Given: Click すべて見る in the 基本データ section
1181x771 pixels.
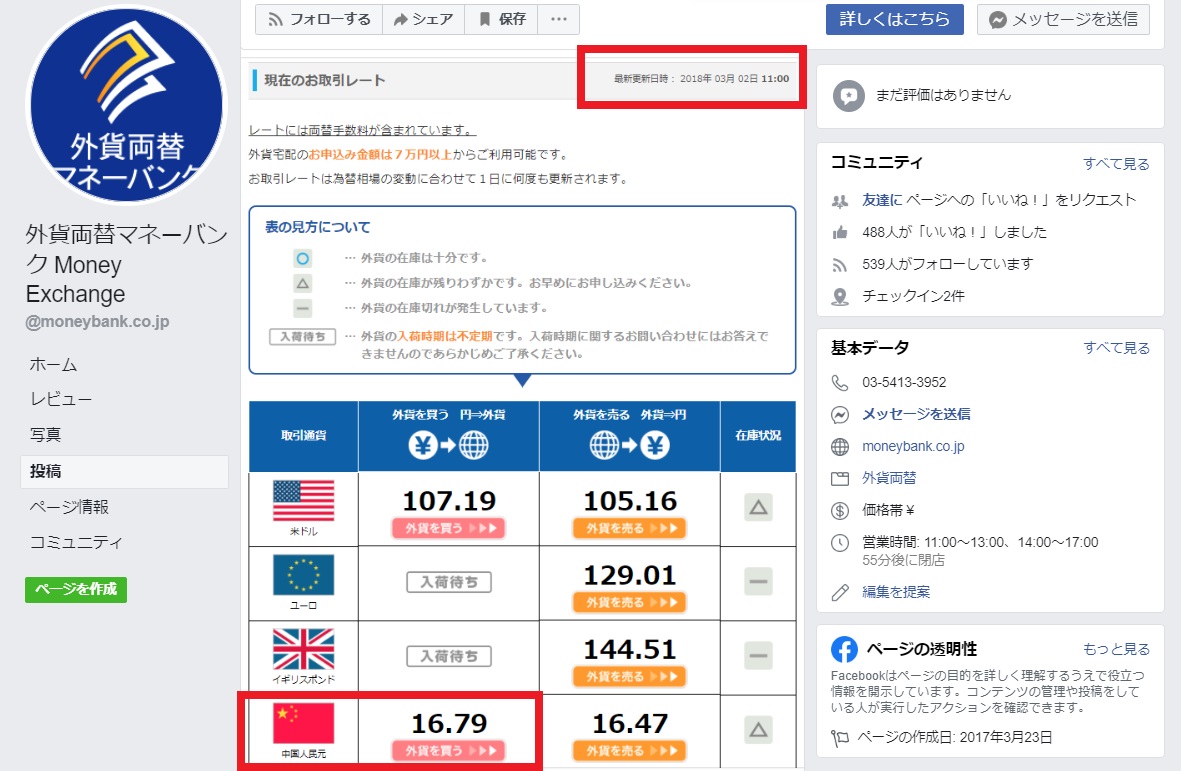Looking at the screenshot, I should (x=1116, y=348).
